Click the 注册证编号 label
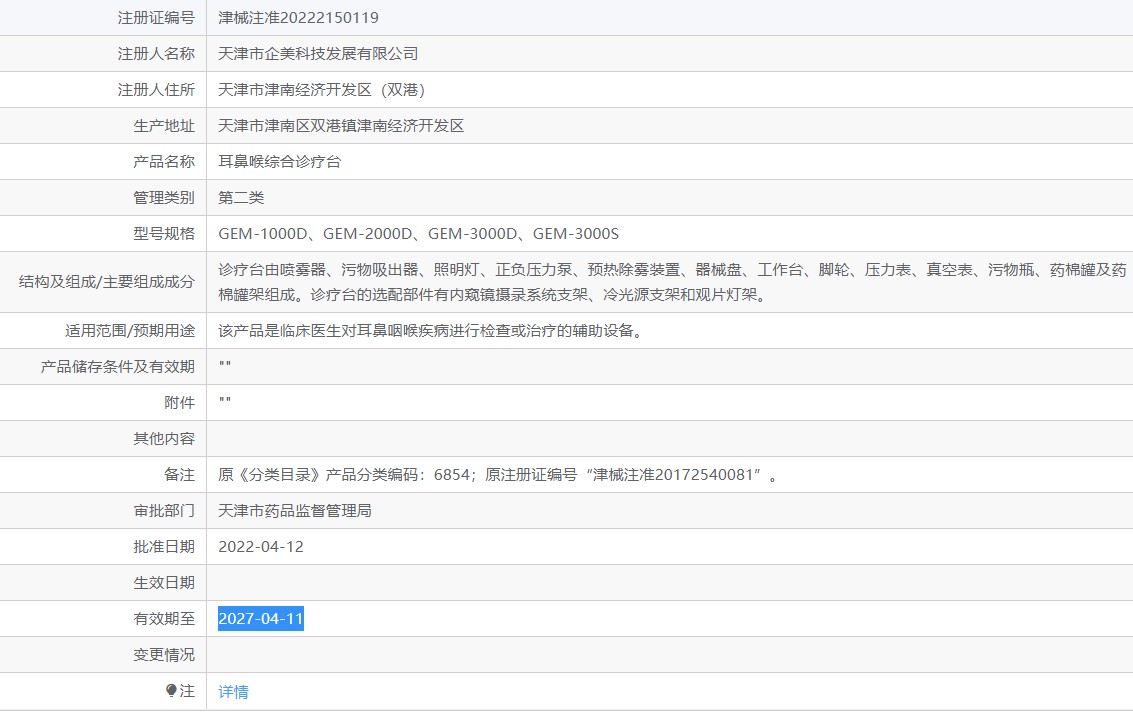Viewport: 1133px width, 718px height. coord(156,17)
